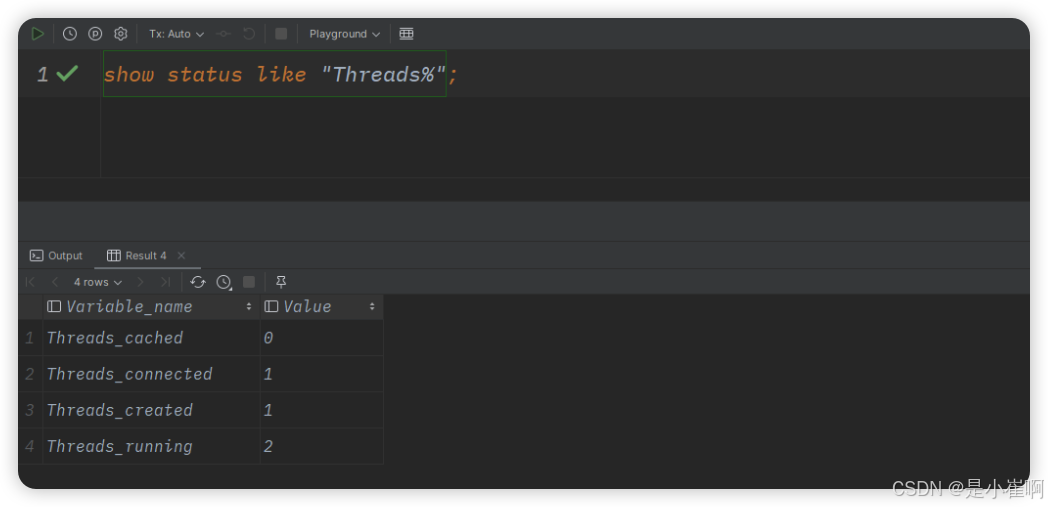This screenshot has width=1048, height=507.
Task: Select the Threads_connected cell
Action: point(152,374)
